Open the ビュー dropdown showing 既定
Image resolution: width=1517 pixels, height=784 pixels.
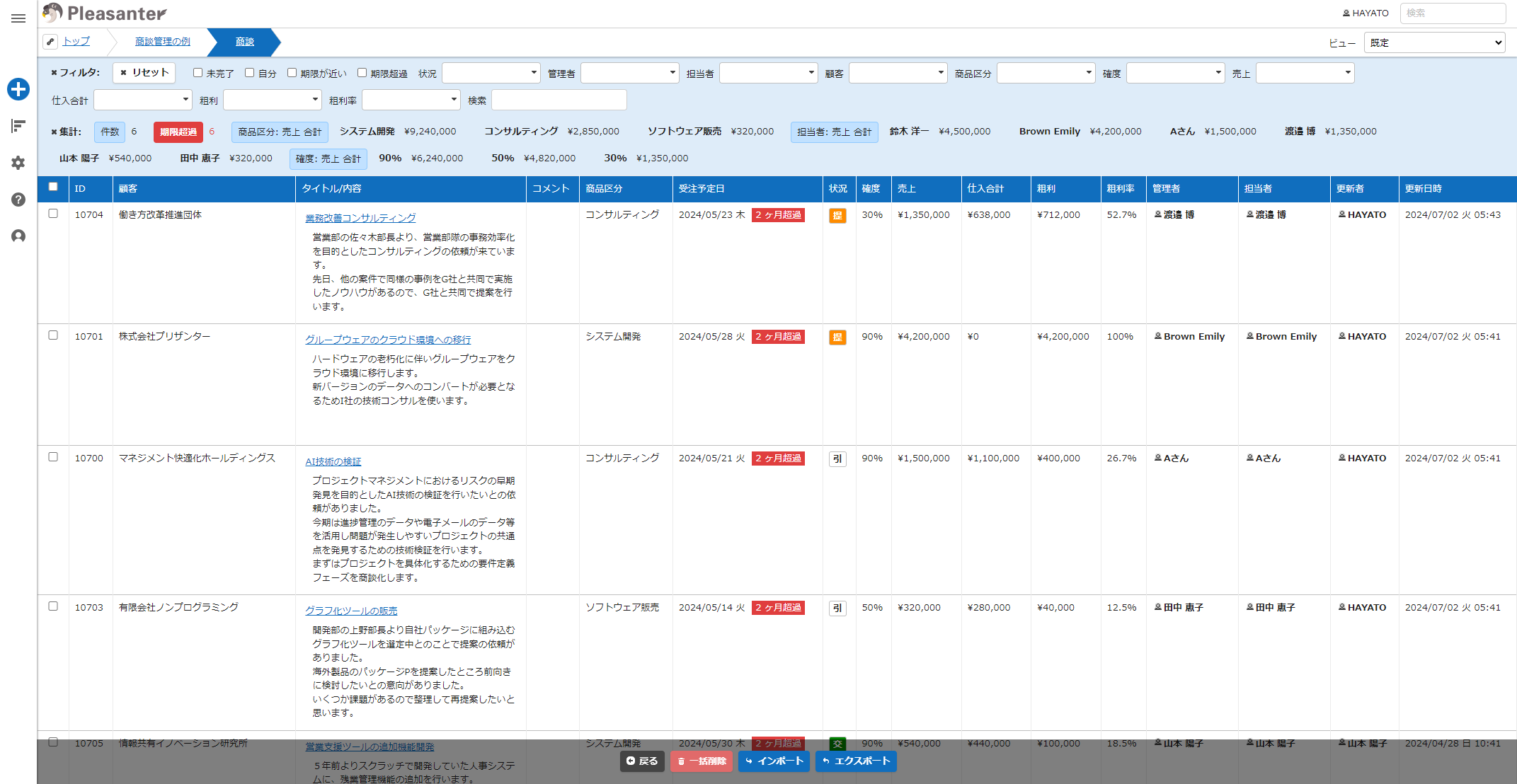tap(1435, 42)
